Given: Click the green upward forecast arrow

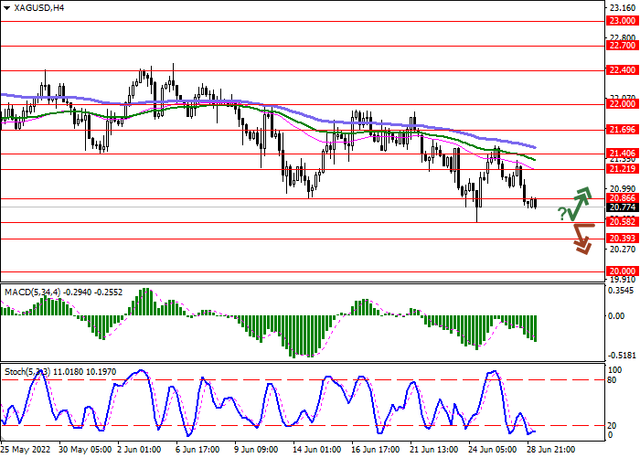Looking at the screenshot, I should (582, 200).
